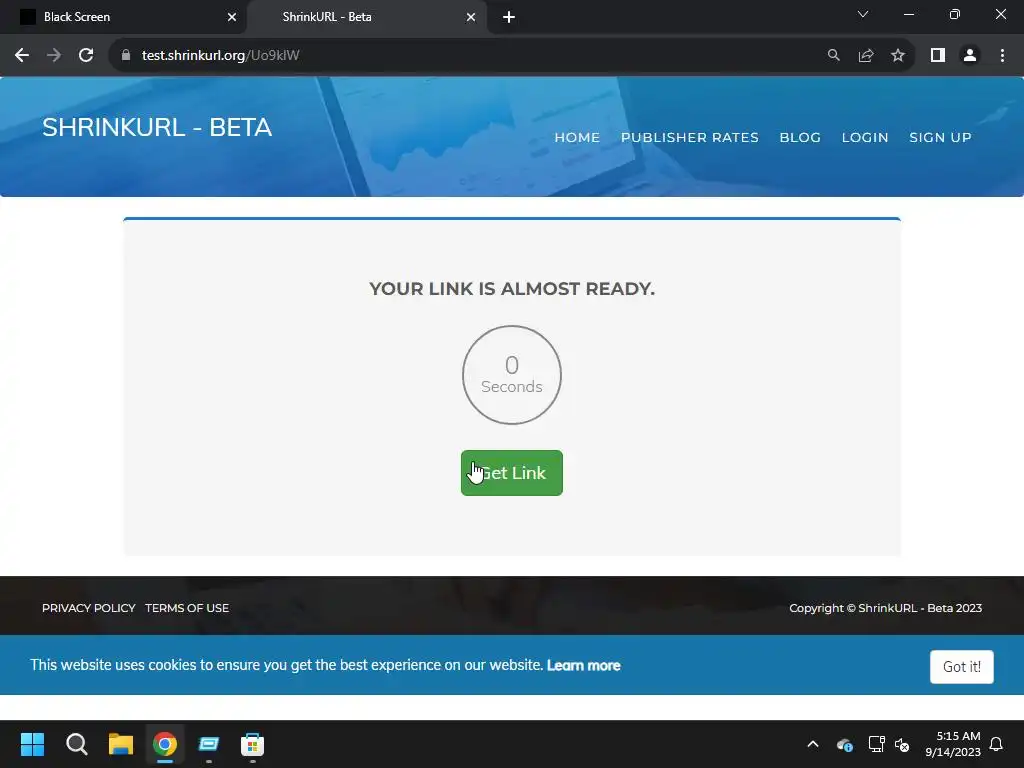The image size is (1024, 768).
Task: Open the TERMS OF USE footer link
Action: tap(187, 608)
